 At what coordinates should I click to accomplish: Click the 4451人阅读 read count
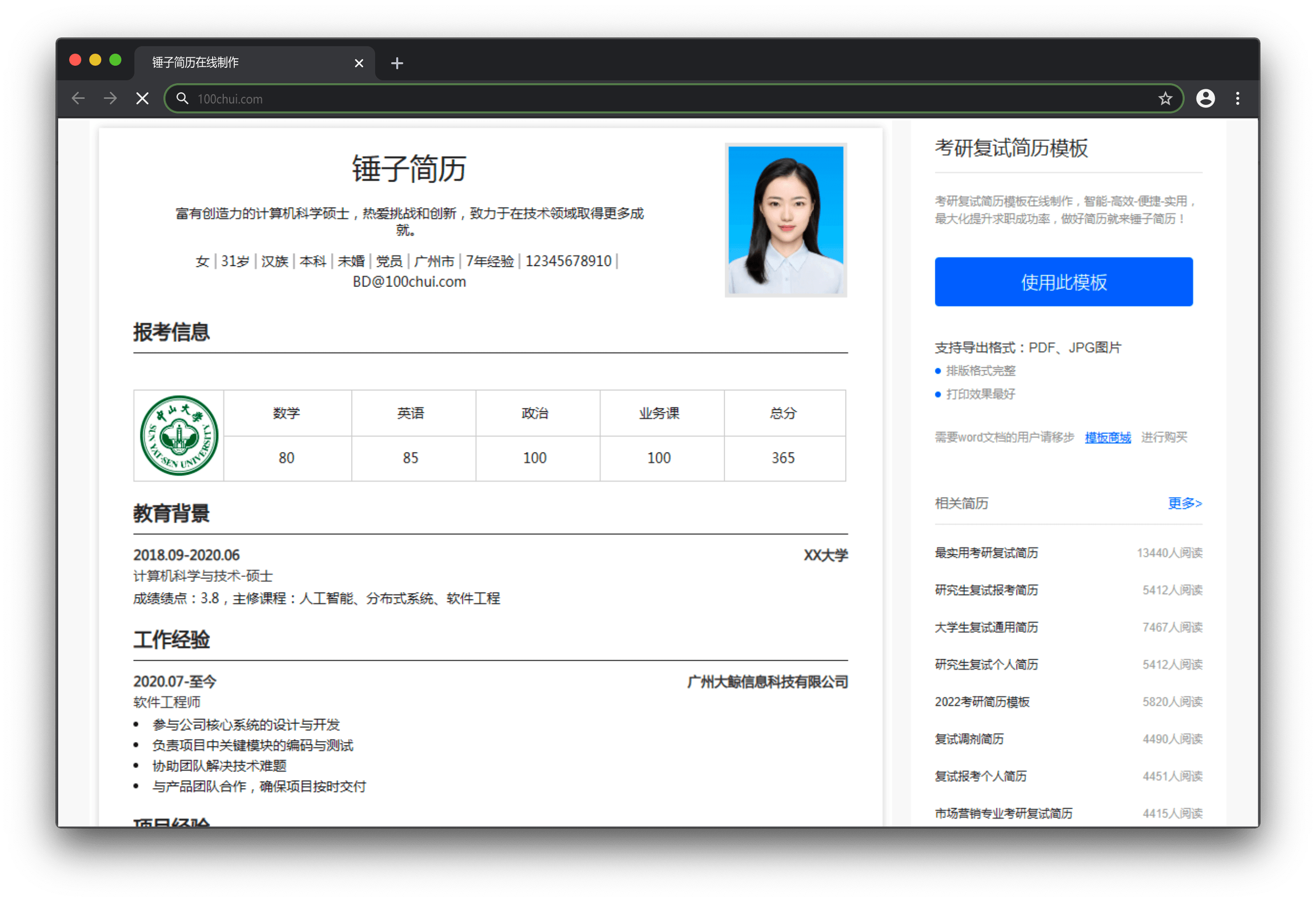(x=1172, y=776)
